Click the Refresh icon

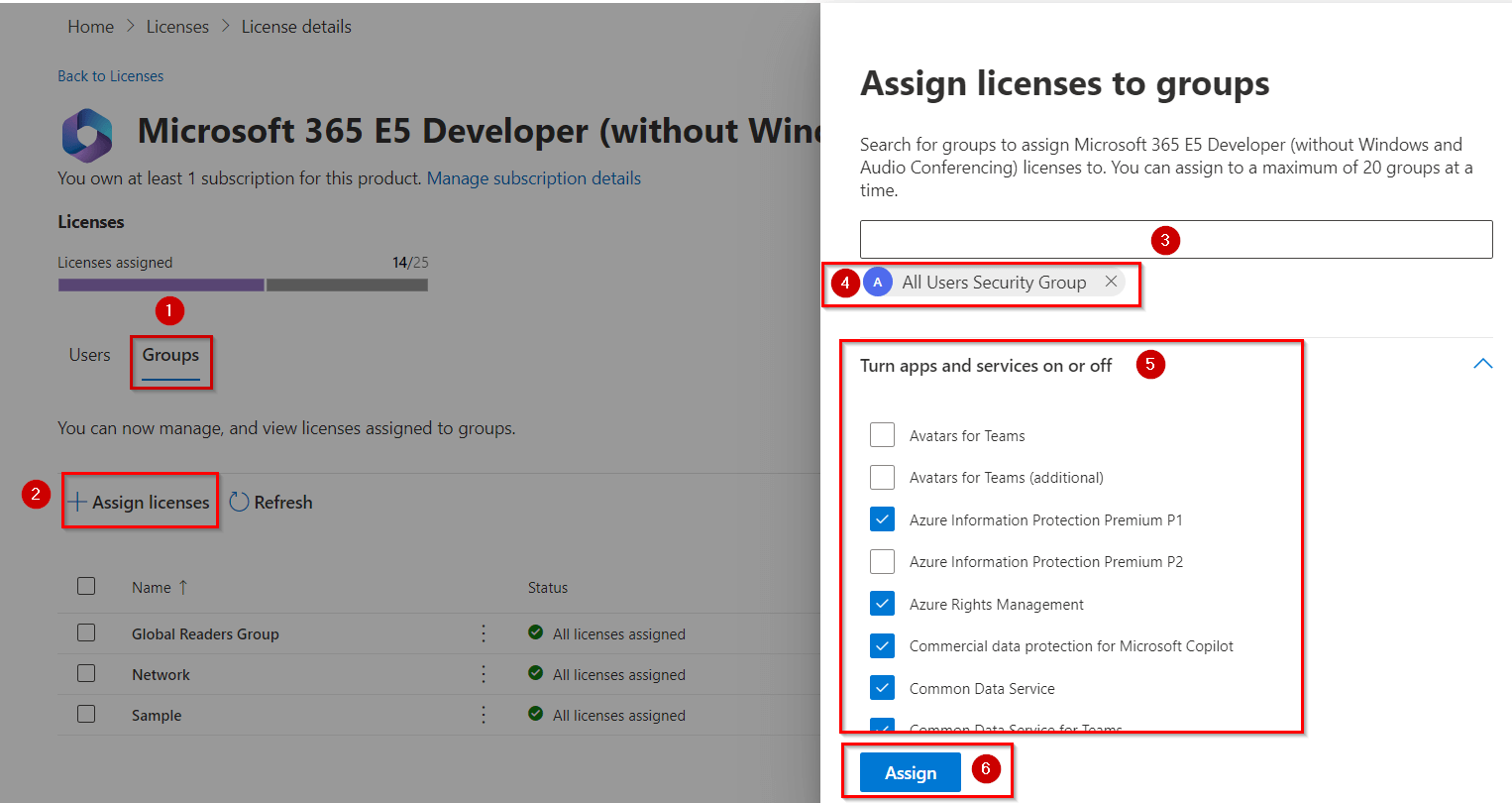(239, 502)
